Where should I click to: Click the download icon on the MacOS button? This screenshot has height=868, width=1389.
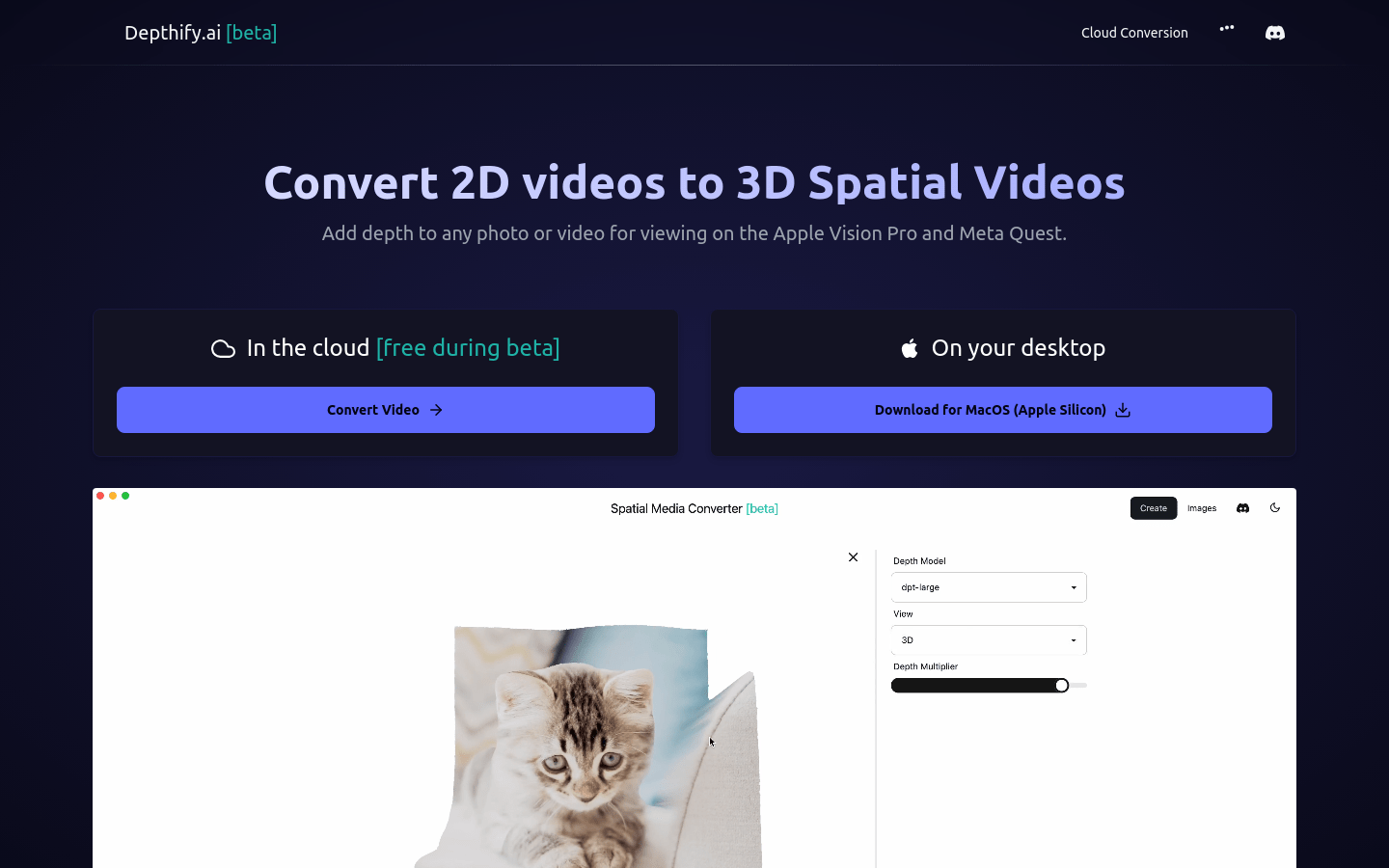pyautogui.click(x=1123, y=410)
